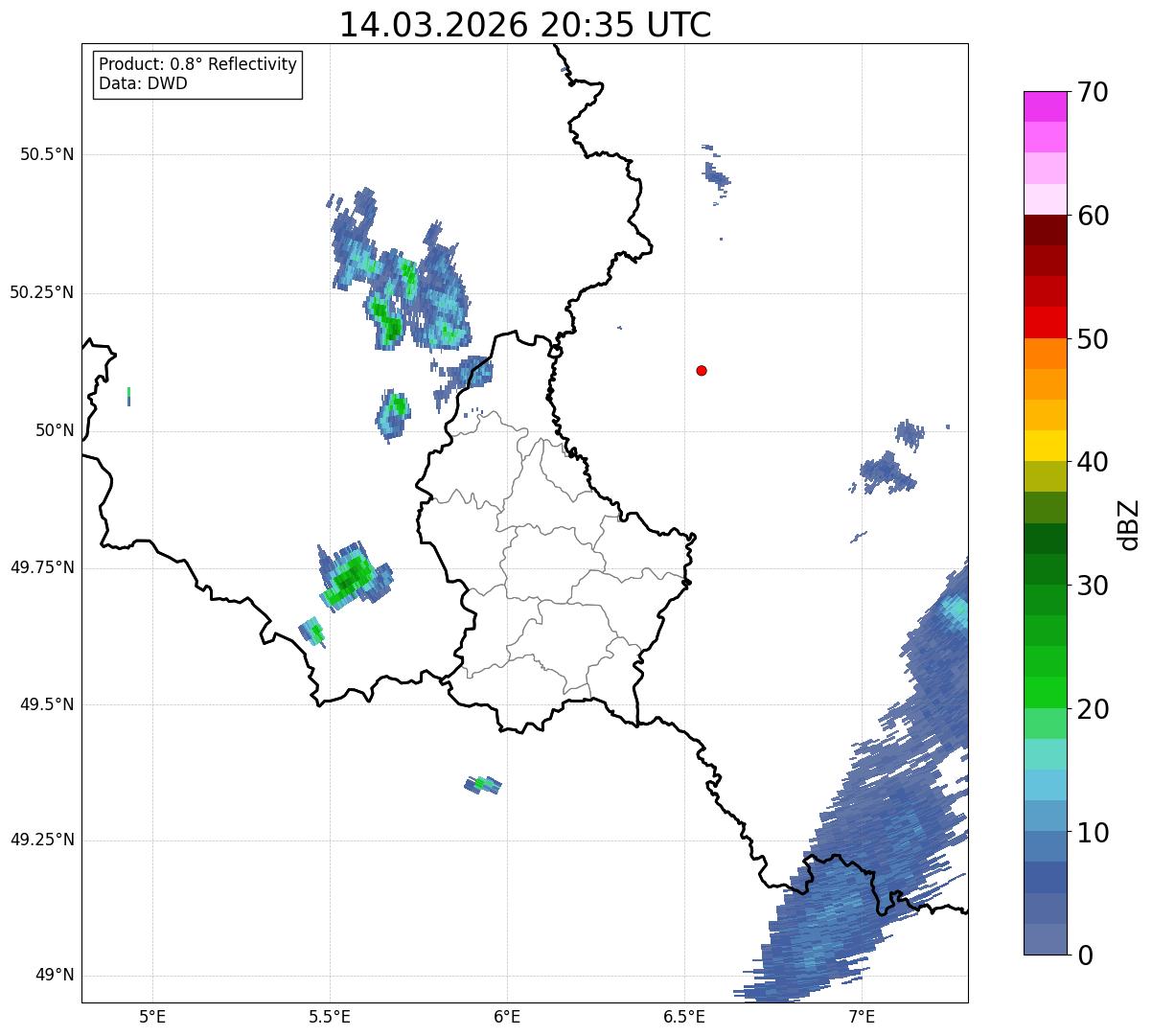Click the colorbar 60 tick label
The width and height of the screenshot is (1152, 1036).
[1093, 216]
